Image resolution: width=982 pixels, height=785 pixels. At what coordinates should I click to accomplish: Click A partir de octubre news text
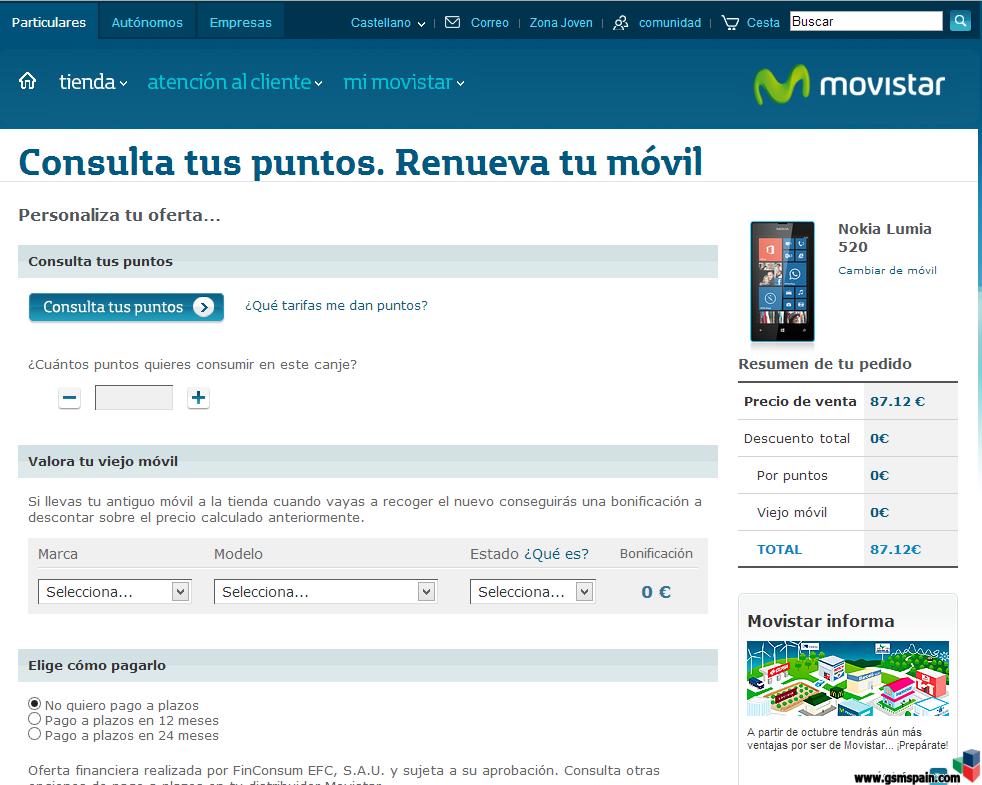[x=847, y=739]
